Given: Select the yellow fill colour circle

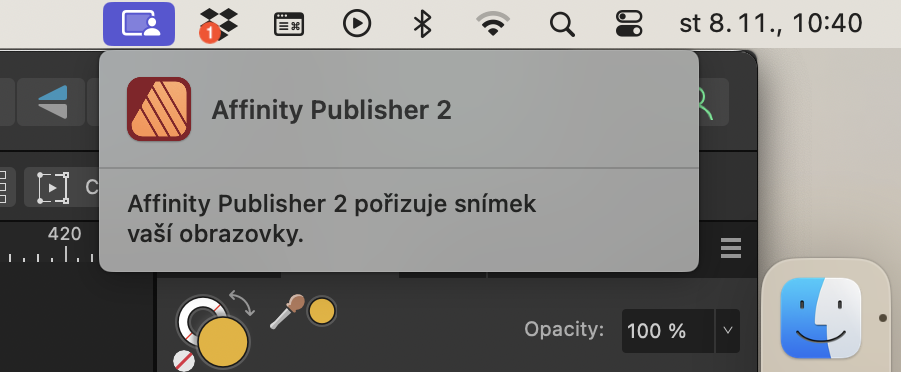Looking at the screenshot, I should (x=224, y=342).
